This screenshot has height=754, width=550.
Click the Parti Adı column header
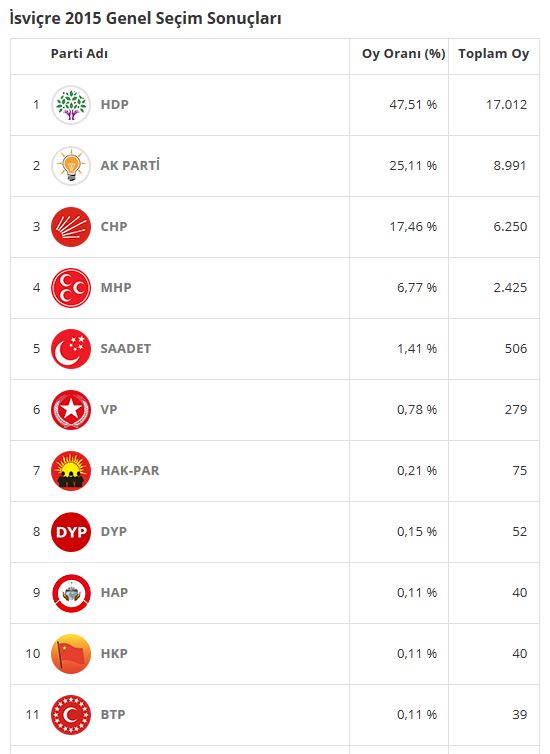coord(79,53)
